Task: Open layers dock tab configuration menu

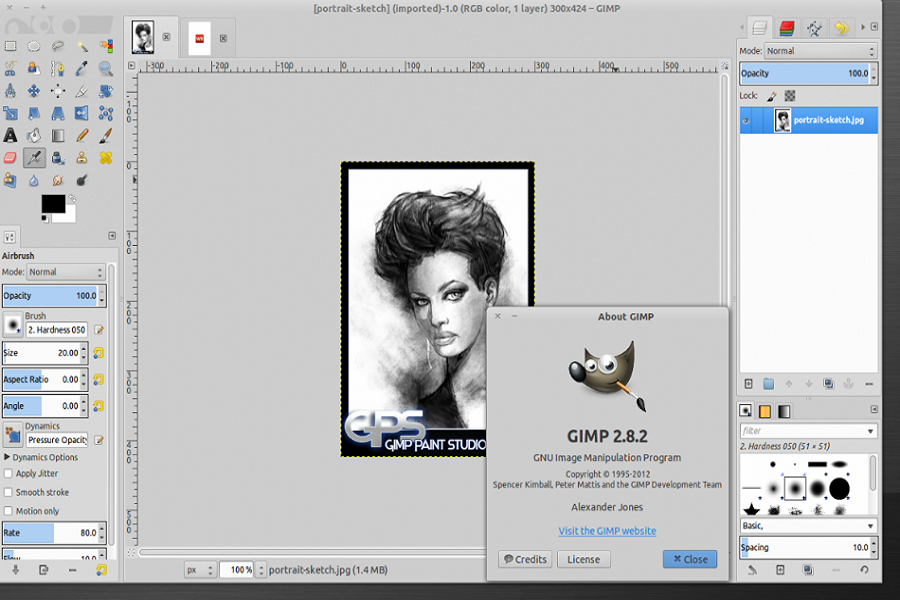Action: [874, 27]
